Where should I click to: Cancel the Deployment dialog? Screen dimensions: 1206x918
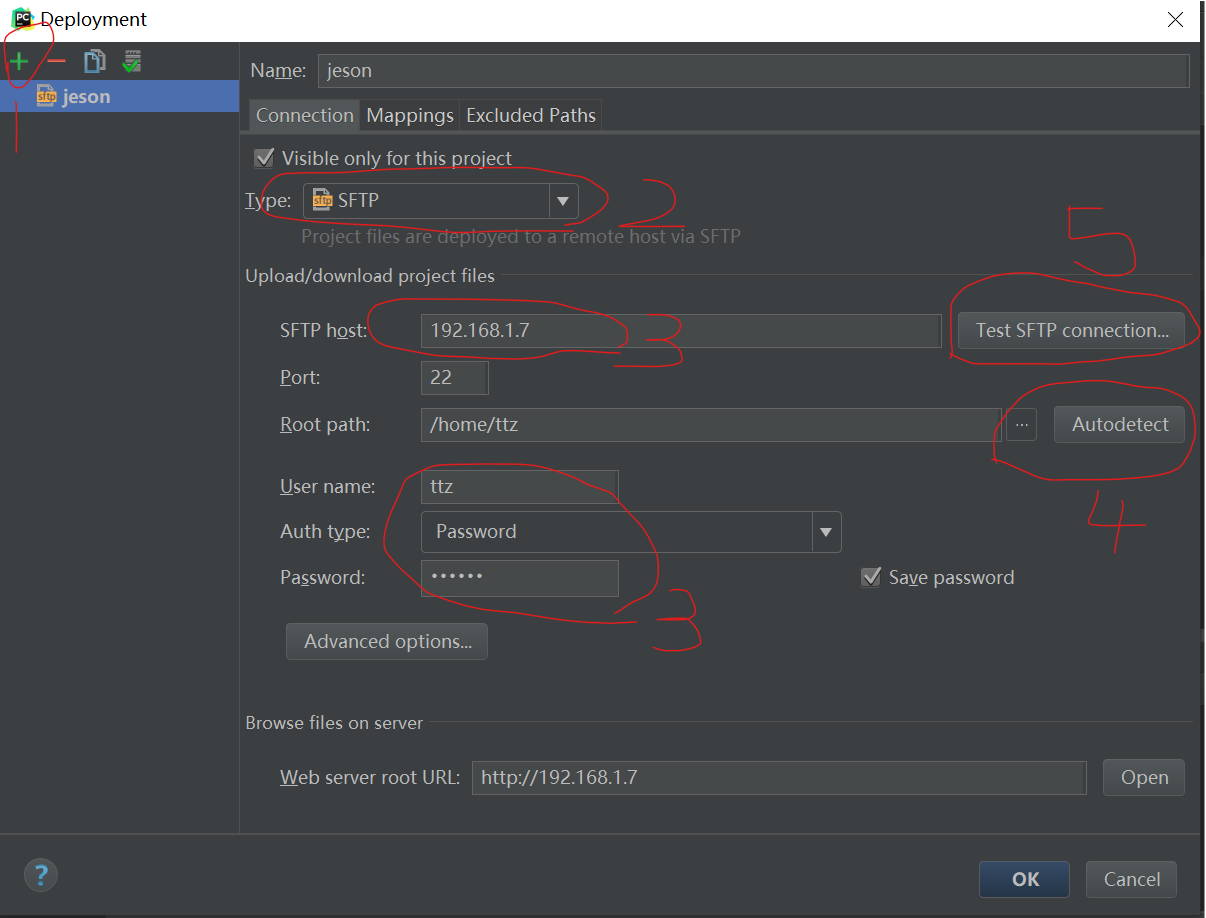(1131, 879)
